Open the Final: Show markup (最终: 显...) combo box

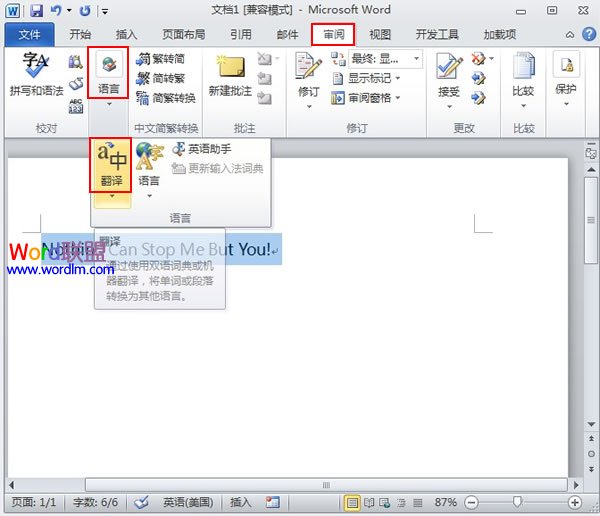pos(385,59)
